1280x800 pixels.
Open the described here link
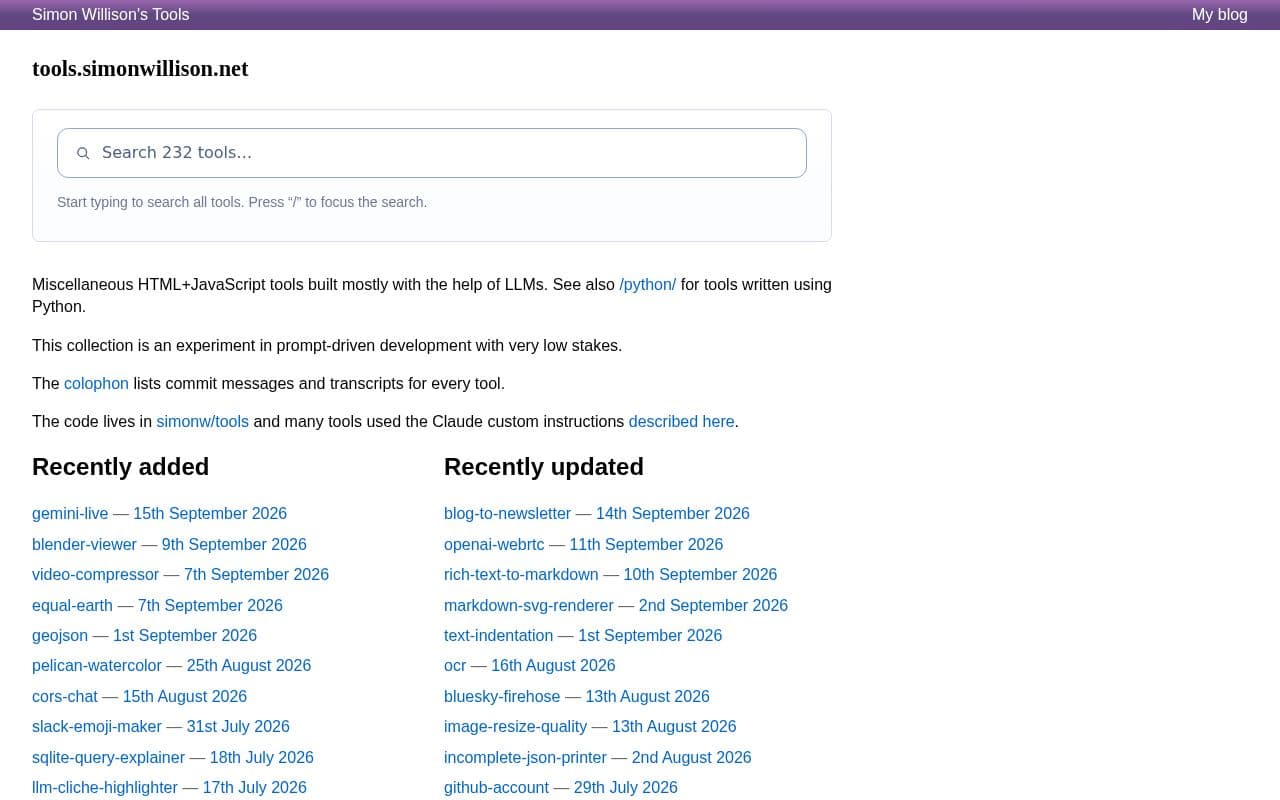(x=682, y=421)
